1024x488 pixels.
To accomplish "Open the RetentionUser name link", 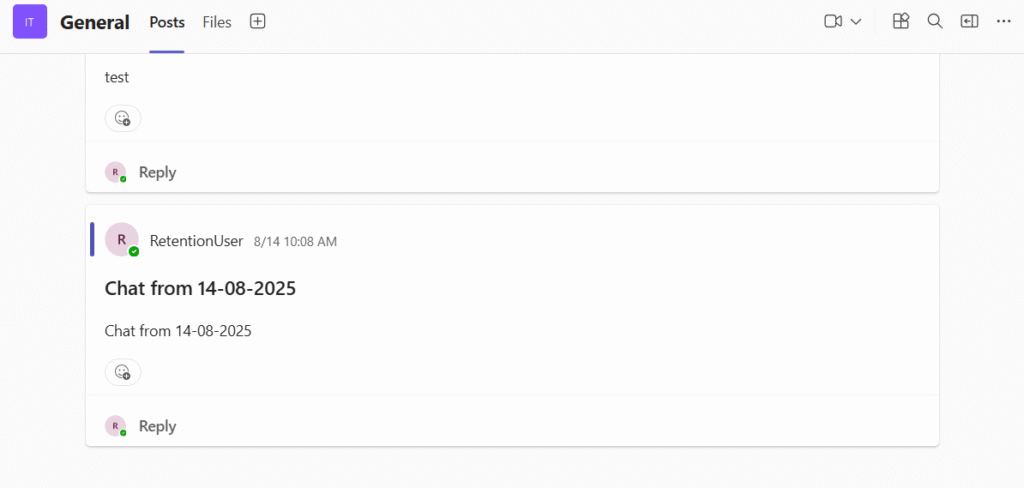I will 196,241.
